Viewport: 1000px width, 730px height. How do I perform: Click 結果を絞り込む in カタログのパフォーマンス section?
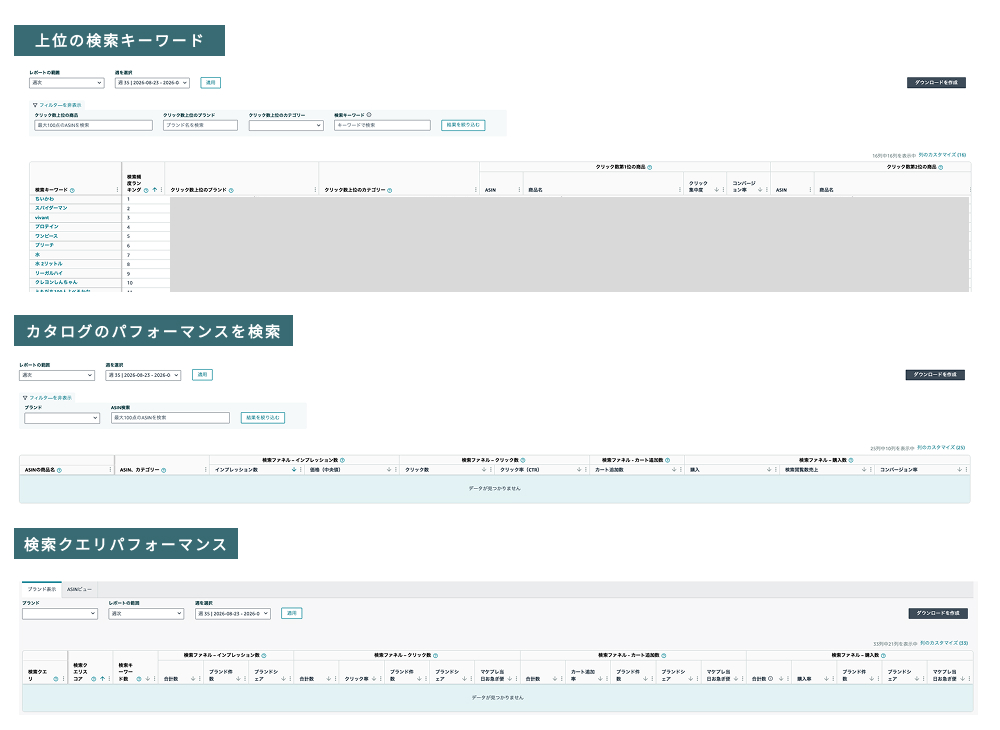click(x=263, y=418)
